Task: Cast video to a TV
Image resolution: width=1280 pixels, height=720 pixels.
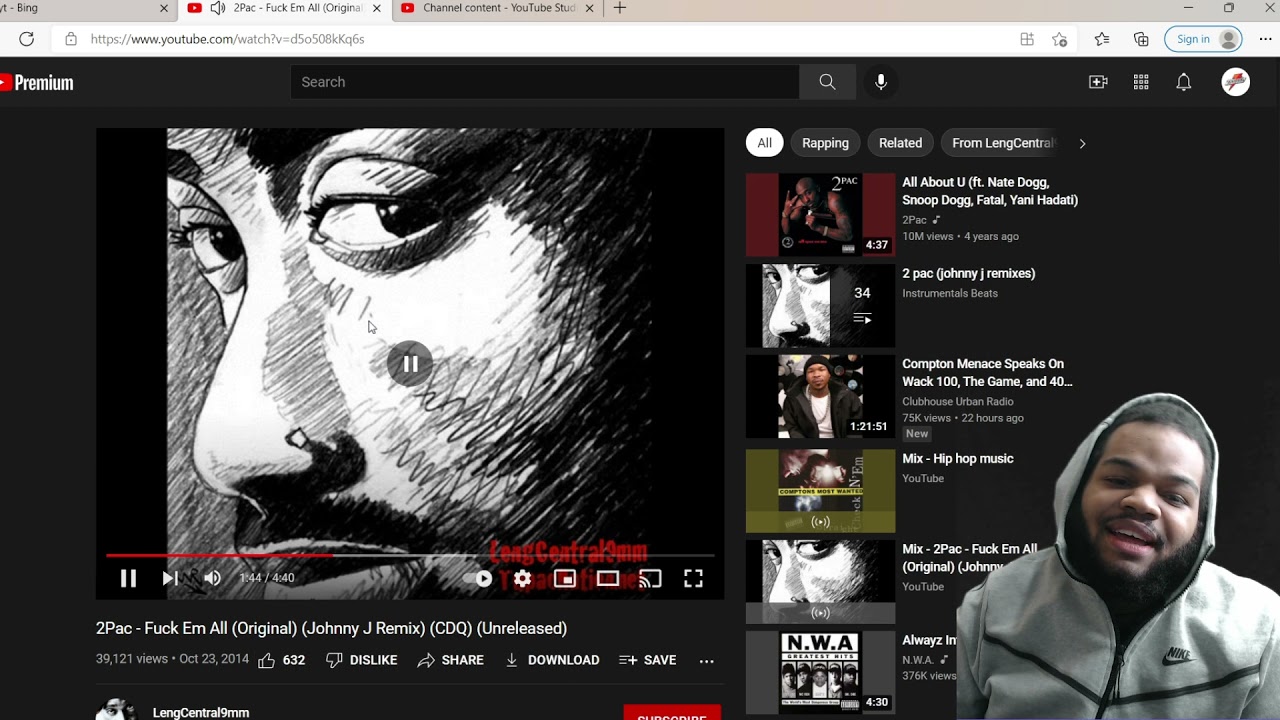Action: point(650,578)
